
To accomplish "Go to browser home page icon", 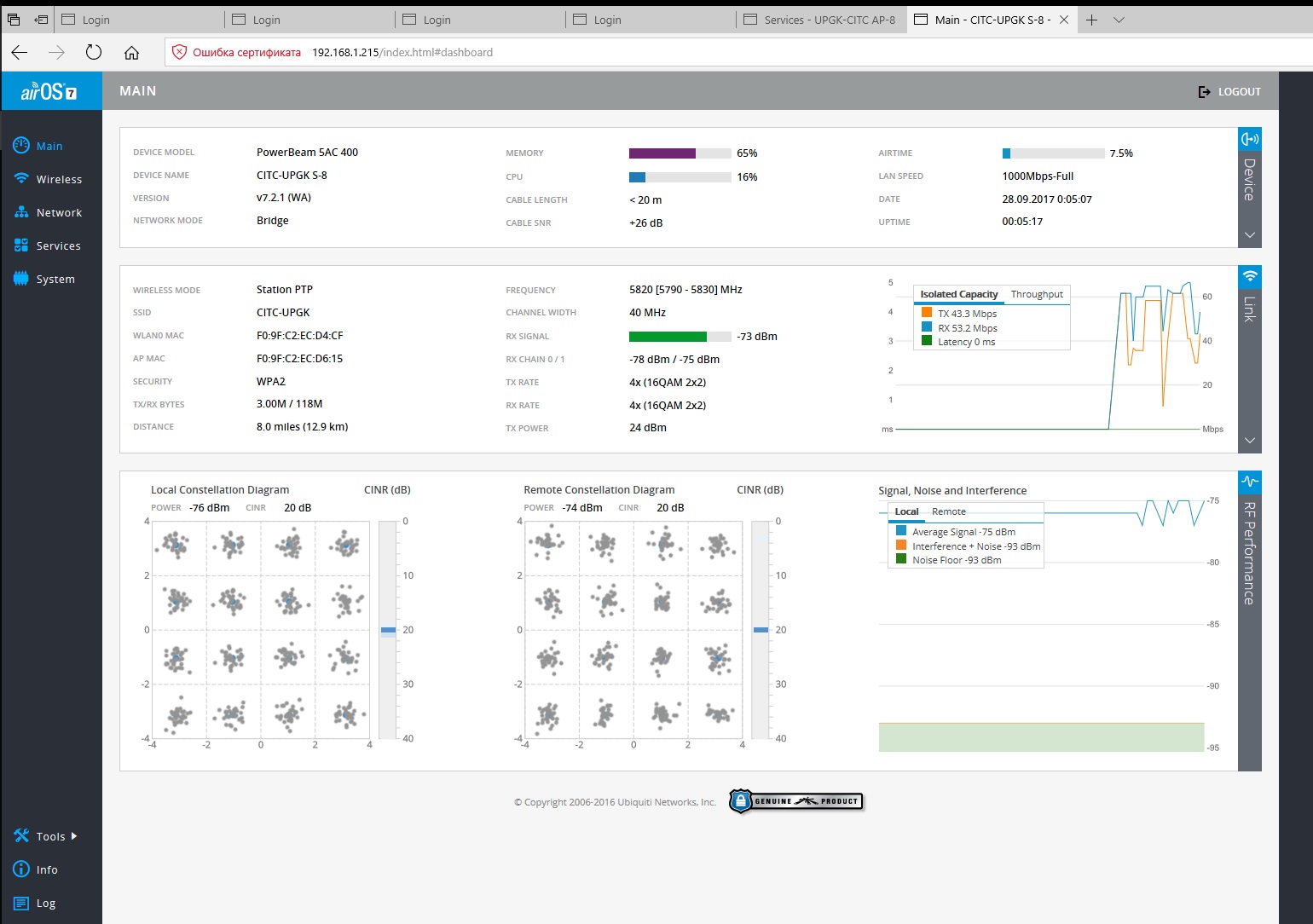I will (131, 53).
